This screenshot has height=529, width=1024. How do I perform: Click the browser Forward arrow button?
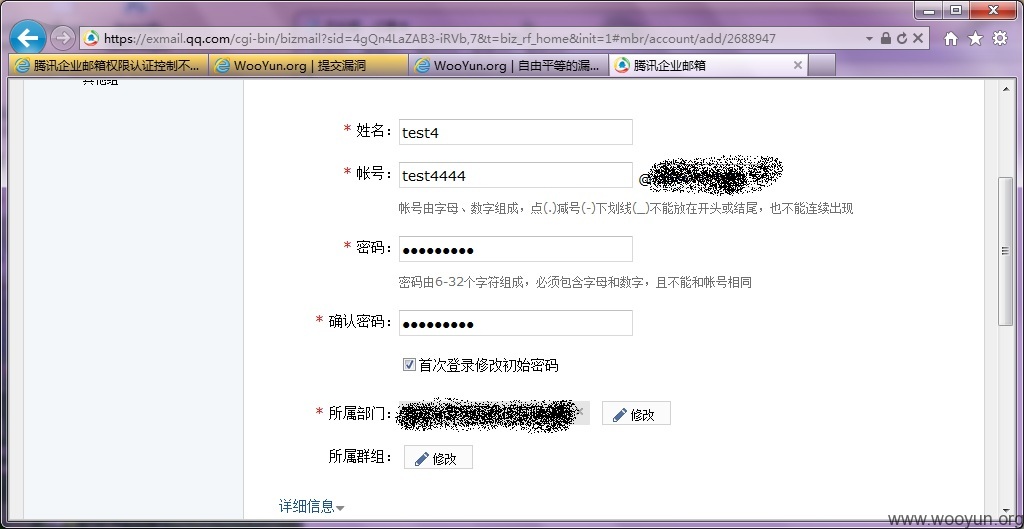(63, 39)
